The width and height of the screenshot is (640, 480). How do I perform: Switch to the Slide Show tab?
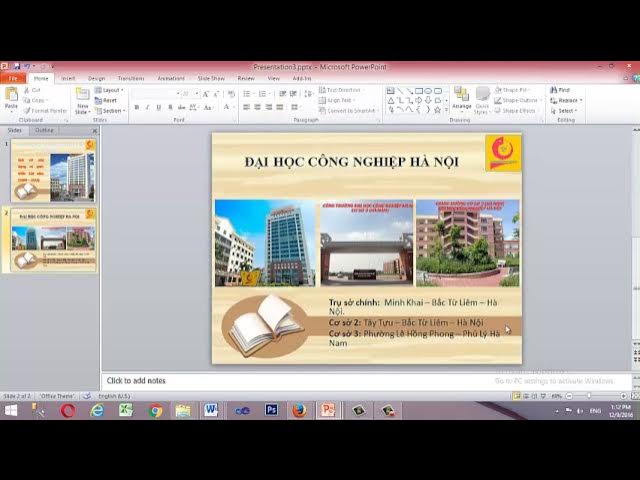click(x=211, y=78)
